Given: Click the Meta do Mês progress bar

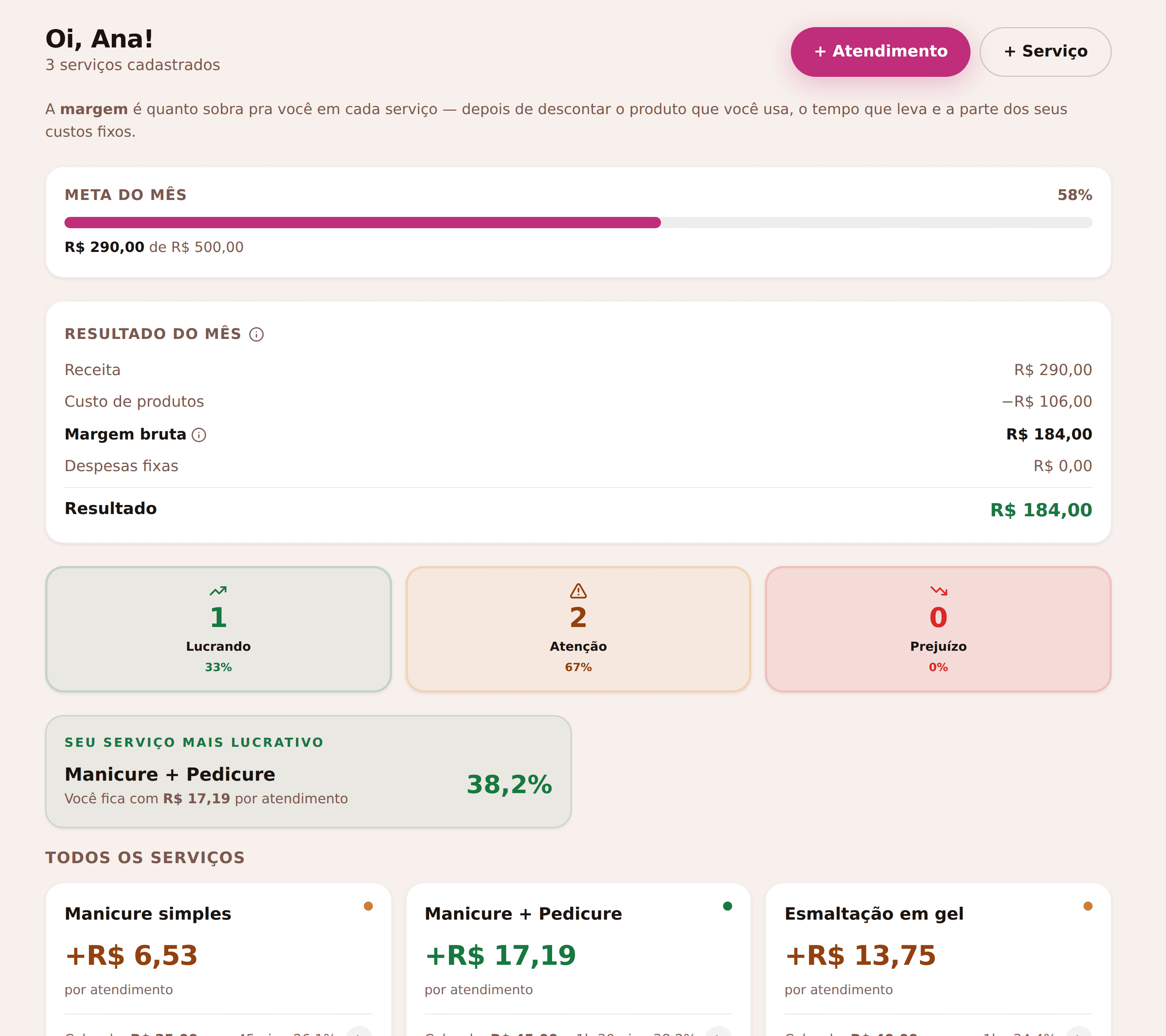Looking at the screenshot, I should 578,223.
